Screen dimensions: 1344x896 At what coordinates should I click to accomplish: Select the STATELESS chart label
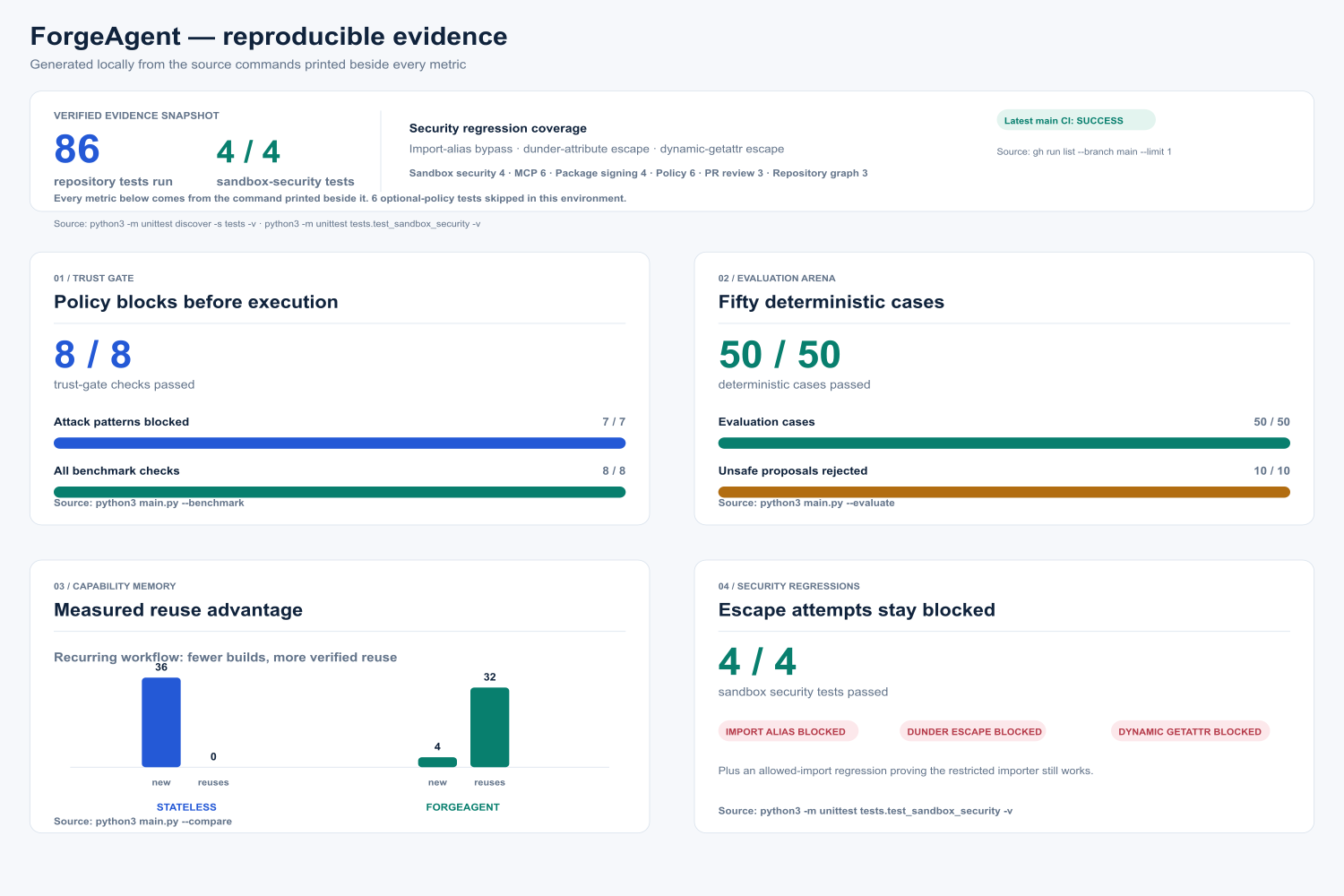[x=186, y=807]
